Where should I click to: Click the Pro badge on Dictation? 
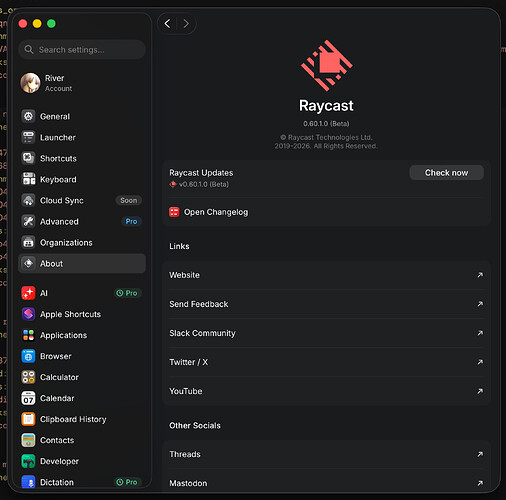[x=127, y=482]
